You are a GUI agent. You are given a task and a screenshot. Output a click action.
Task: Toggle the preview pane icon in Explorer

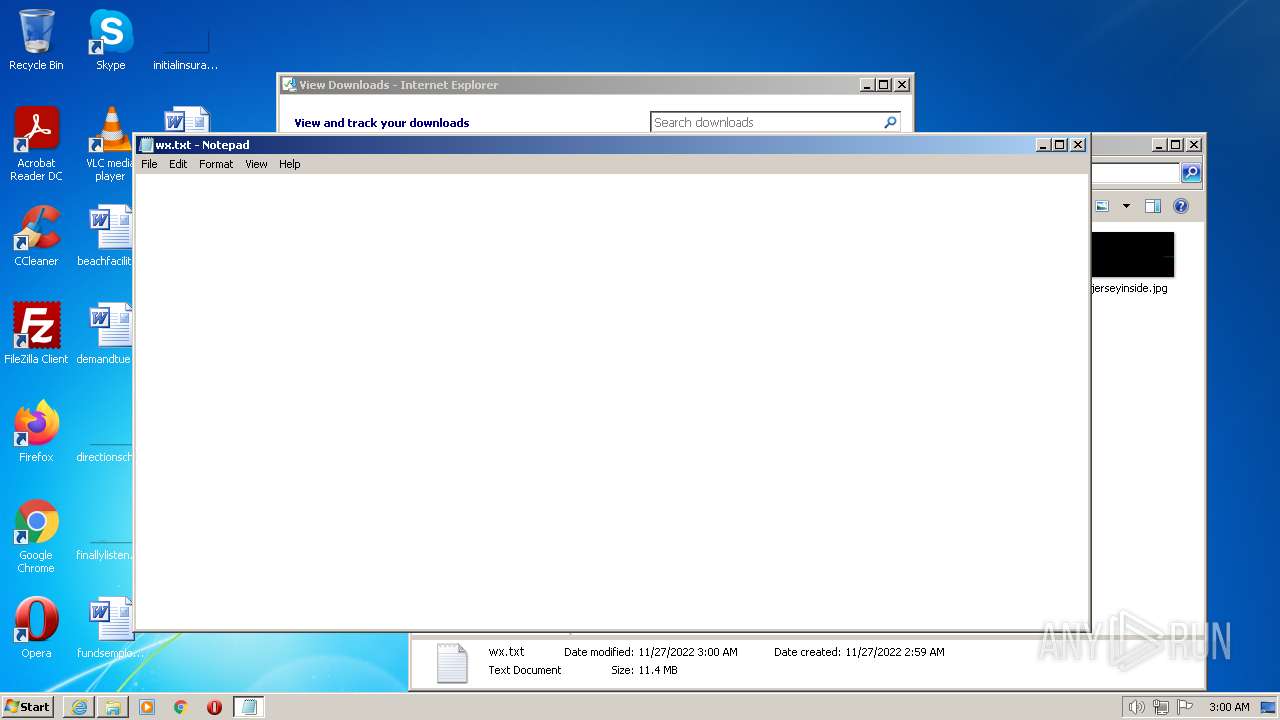1152,206
